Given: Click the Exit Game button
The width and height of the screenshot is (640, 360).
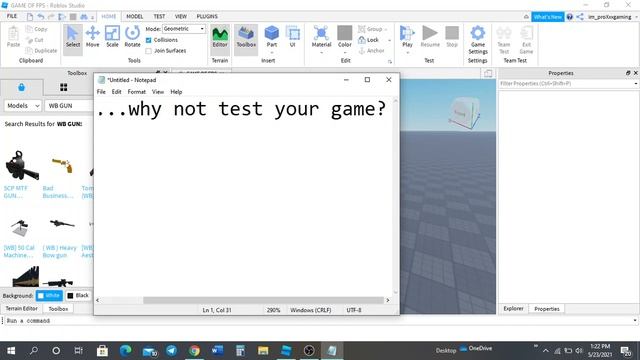Looking at the screenshot, I should (x=526, y=40).
